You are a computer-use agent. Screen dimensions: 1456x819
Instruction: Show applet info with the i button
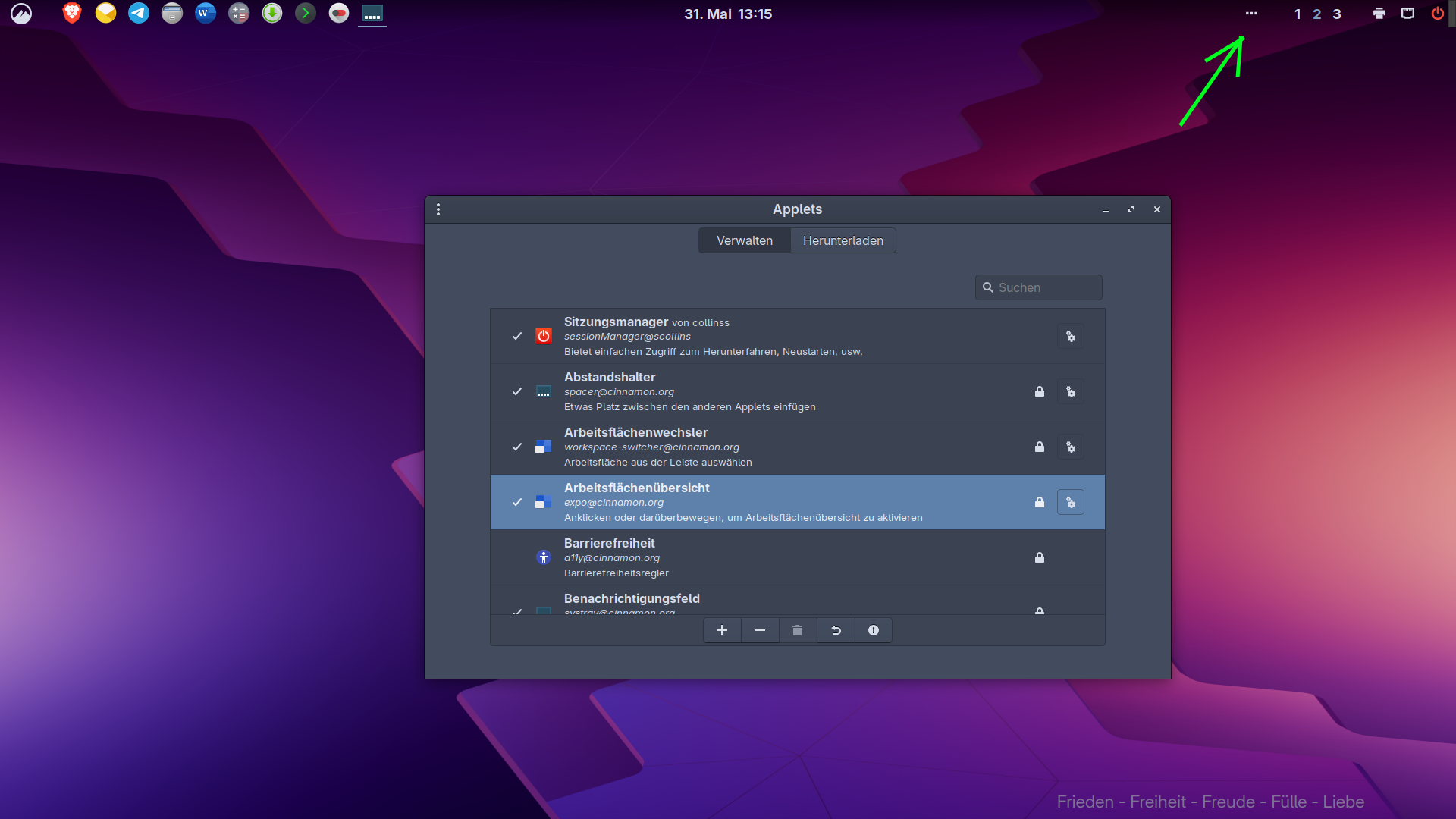(x=874, y=630)
